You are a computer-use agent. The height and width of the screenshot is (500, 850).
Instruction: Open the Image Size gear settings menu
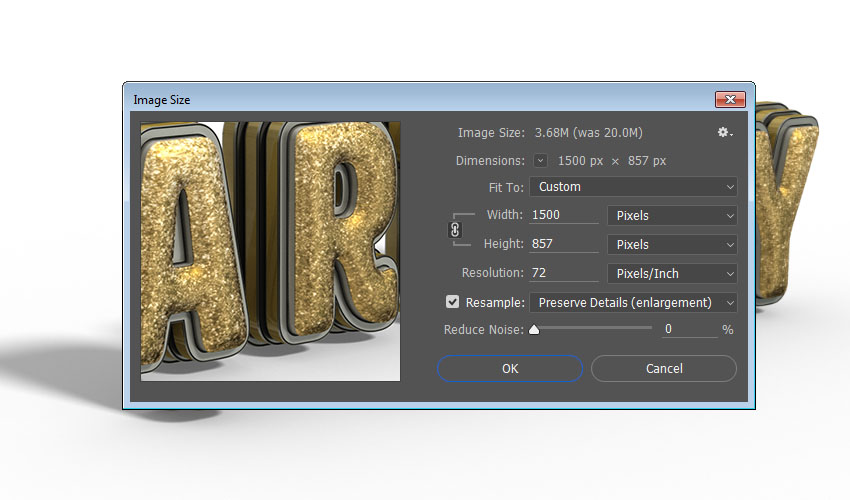[x=724, y=133]
